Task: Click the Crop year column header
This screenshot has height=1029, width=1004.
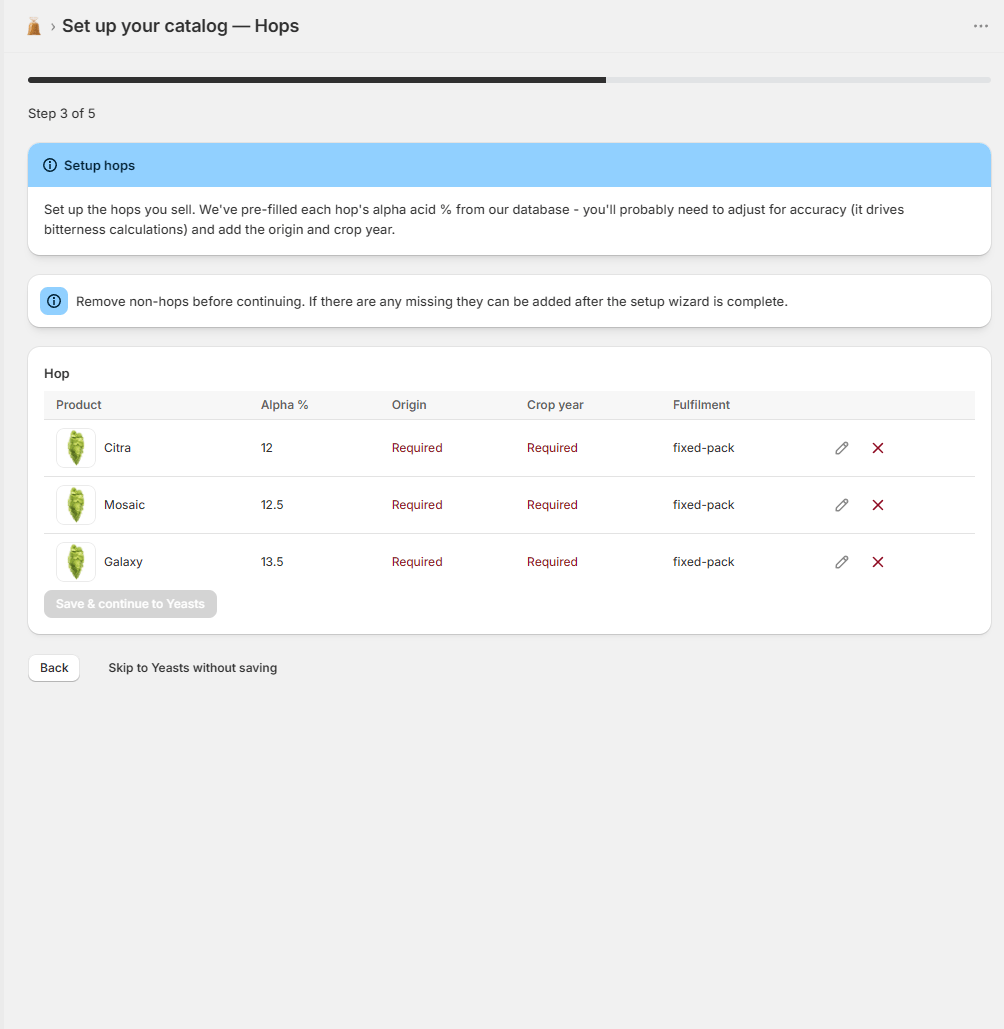Action: (x=555, y=405)
